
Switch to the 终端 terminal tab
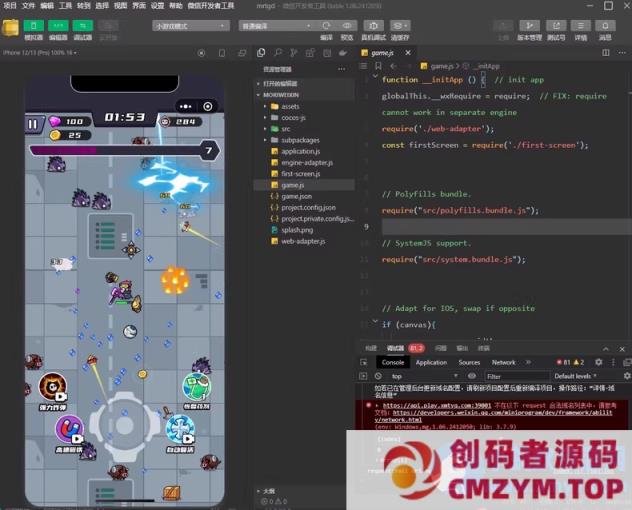[484, 348]
